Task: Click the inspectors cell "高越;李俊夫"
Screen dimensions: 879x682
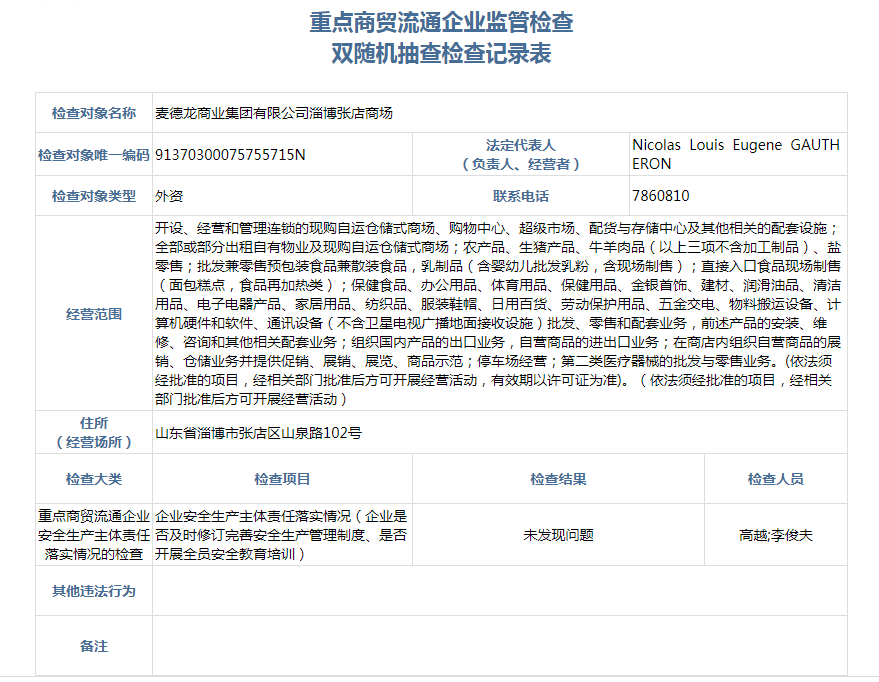Action: pos(776,535)
